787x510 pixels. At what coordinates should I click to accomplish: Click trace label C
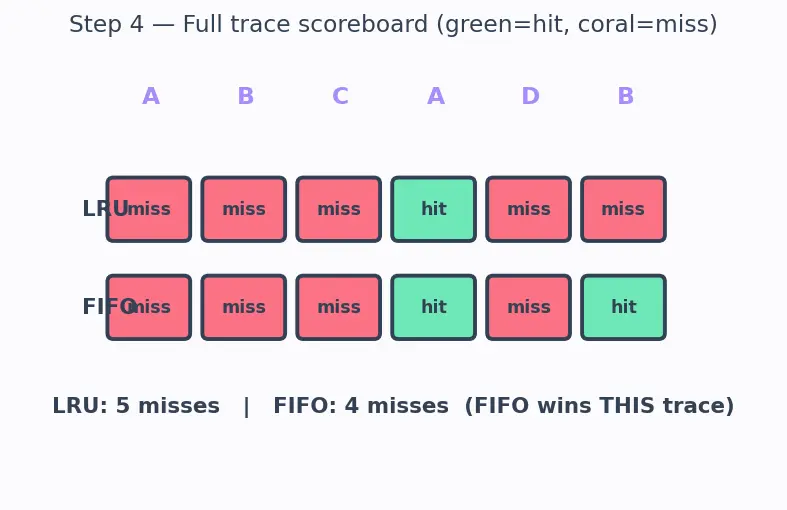tap(340, 96)
